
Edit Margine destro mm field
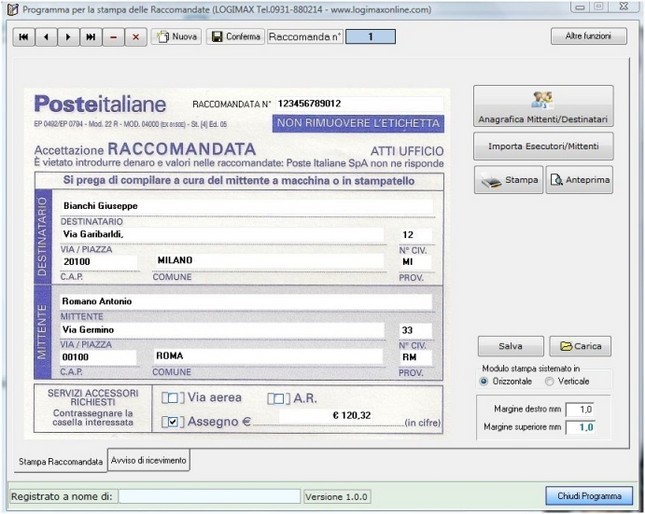point(580,410)
